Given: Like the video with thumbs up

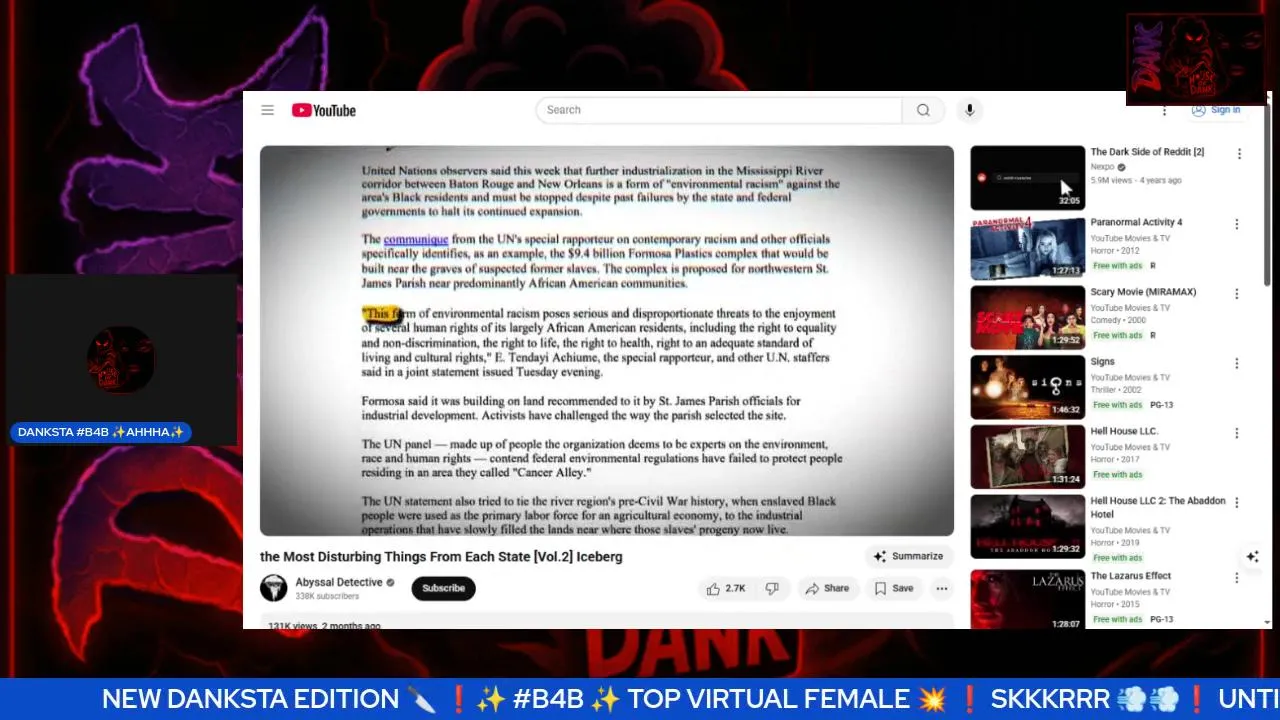Looking at the screenshot, I should pyautogui.click(x=726, y=589).
